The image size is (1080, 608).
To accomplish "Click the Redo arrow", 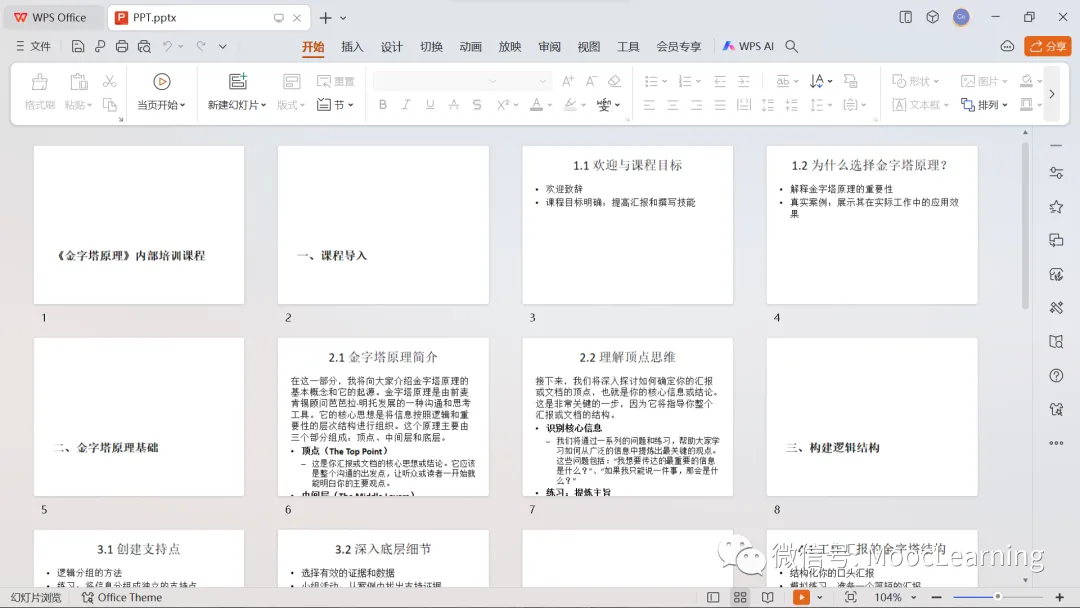I will (200, 46).
